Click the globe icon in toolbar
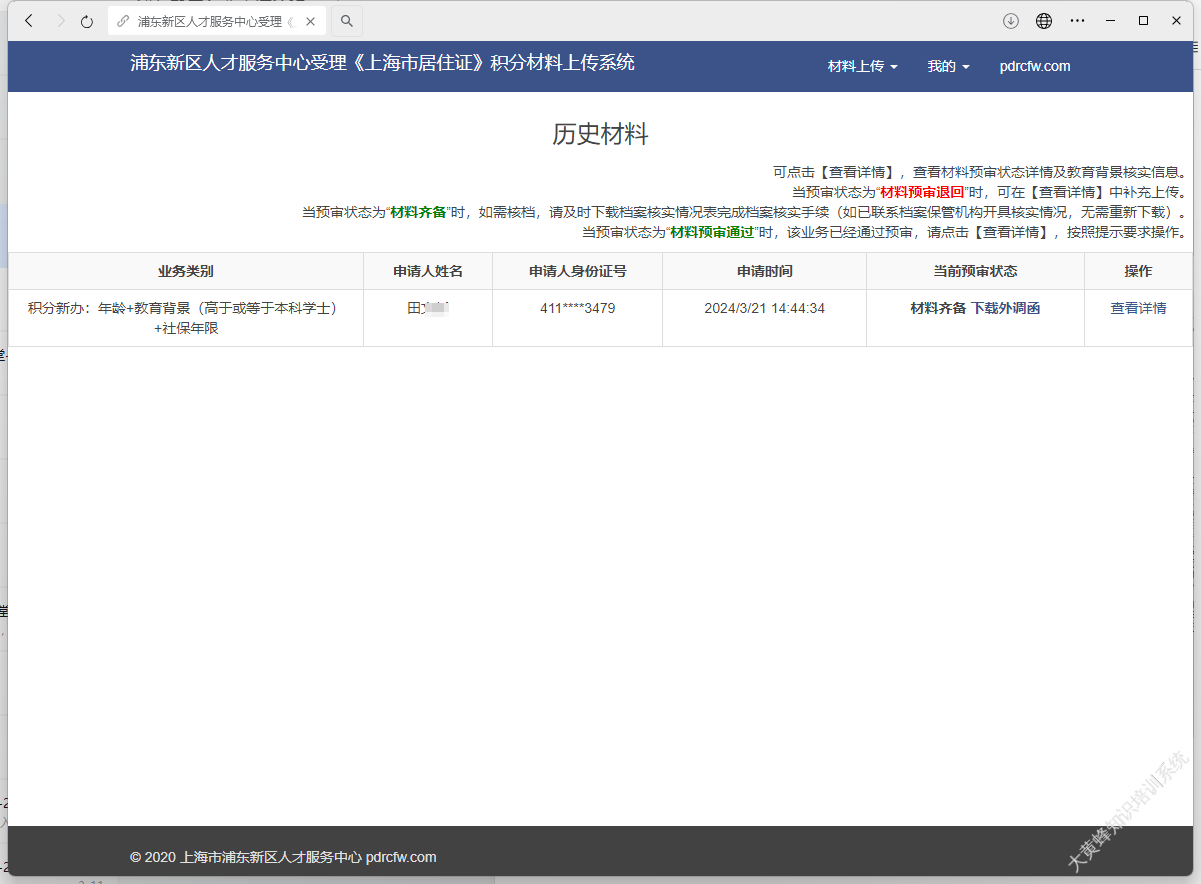This screenshot has width=1201, height=884. pyautogui.click(x=1044, y=21)
